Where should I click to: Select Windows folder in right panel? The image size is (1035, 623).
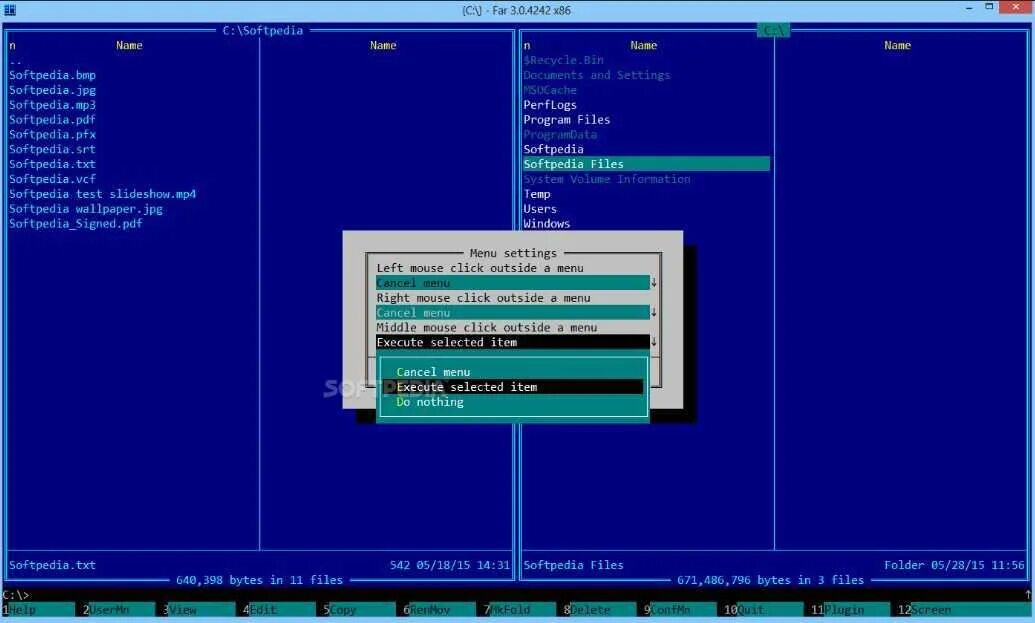[547, 224]
